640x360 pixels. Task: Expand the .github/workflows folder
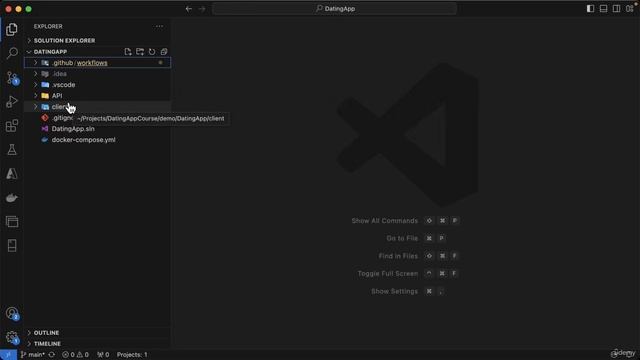coord(98,63)
